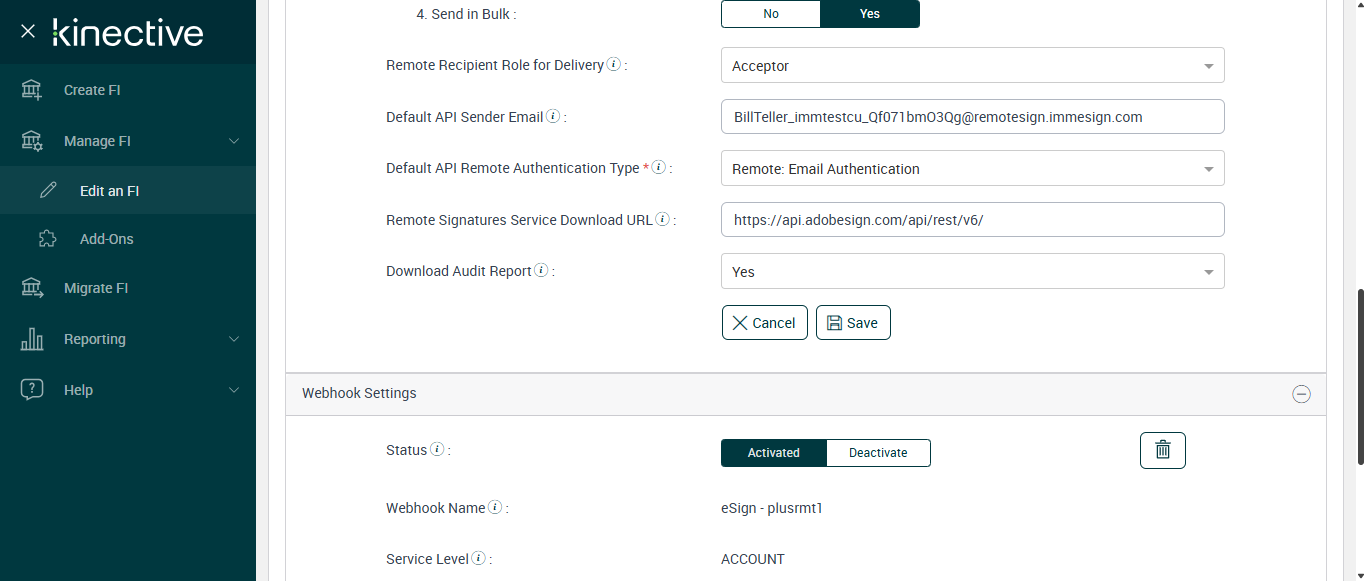Click the Create FI bank icon
The image size is (1366, 581).
coord(32,90)
